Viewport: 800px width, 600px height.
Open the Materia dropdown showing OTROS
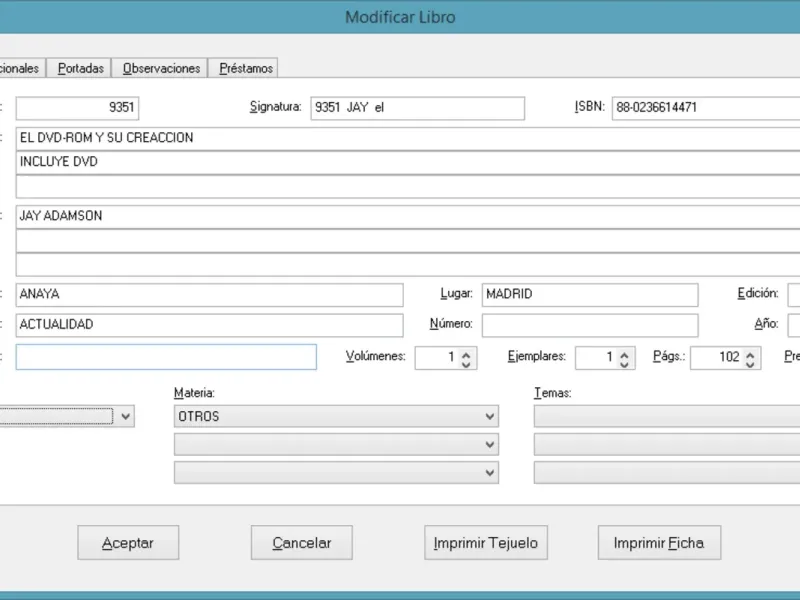pyautogui.click(x=489, y=416)
